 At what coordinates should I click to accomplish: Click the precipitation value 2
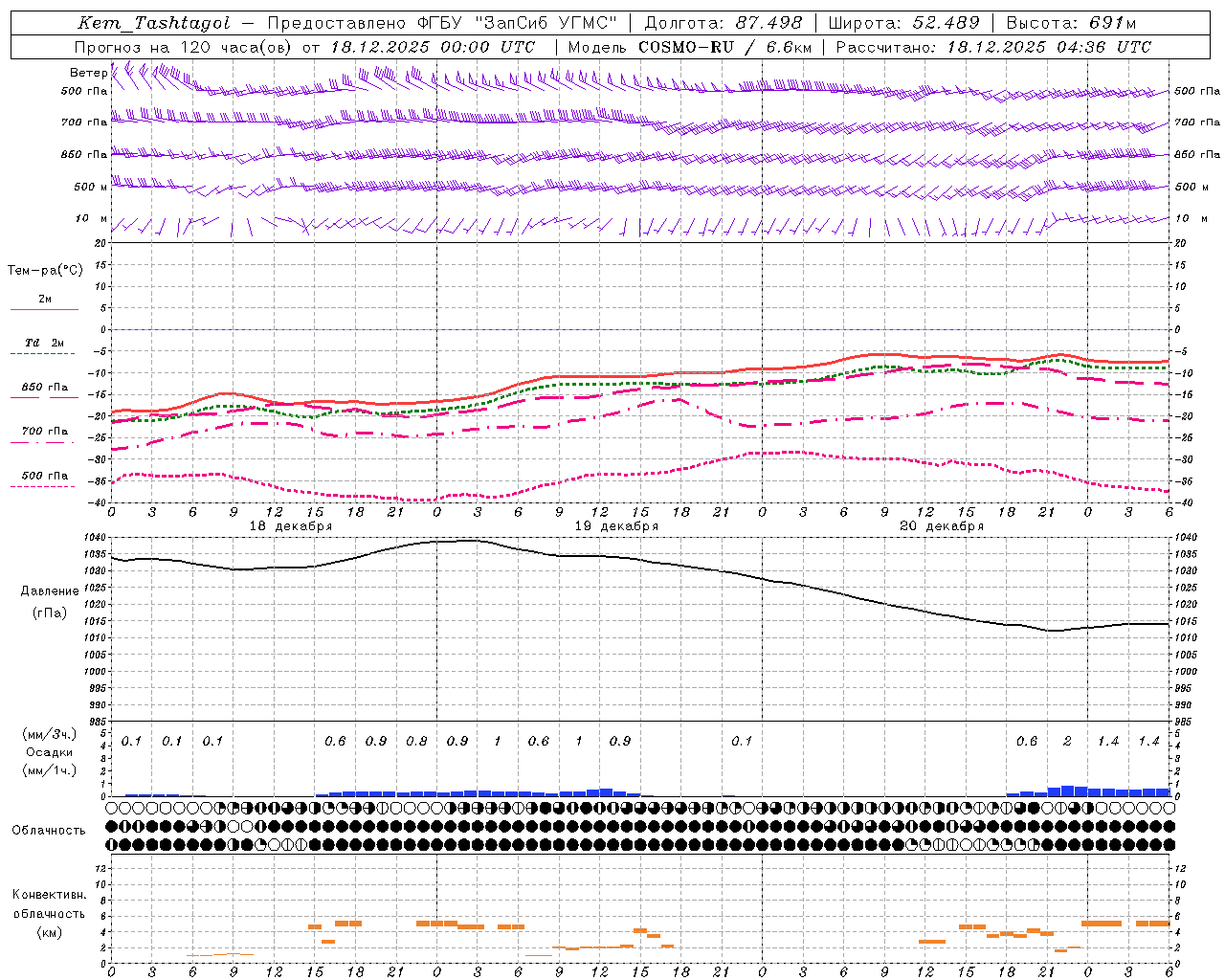1067,742
